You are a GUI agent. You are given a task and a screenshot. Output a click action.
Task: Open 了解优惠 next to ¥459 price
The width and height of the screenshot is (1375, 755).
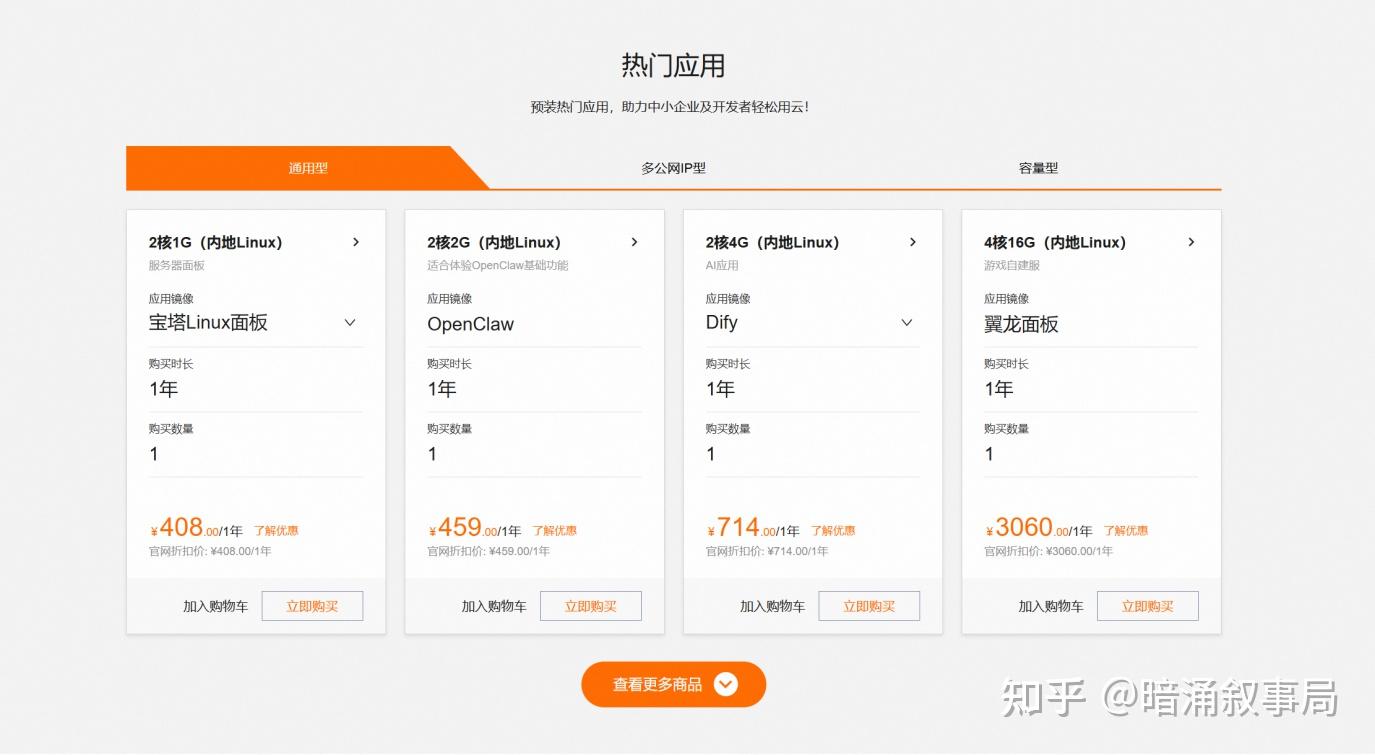[x=554, y=531]
